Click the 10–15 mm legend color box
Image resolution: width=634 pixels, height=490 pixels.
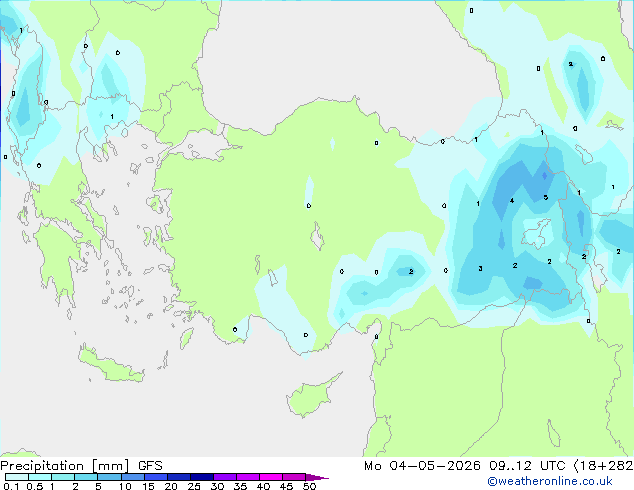pyautogui.click(x=132, y=477)
